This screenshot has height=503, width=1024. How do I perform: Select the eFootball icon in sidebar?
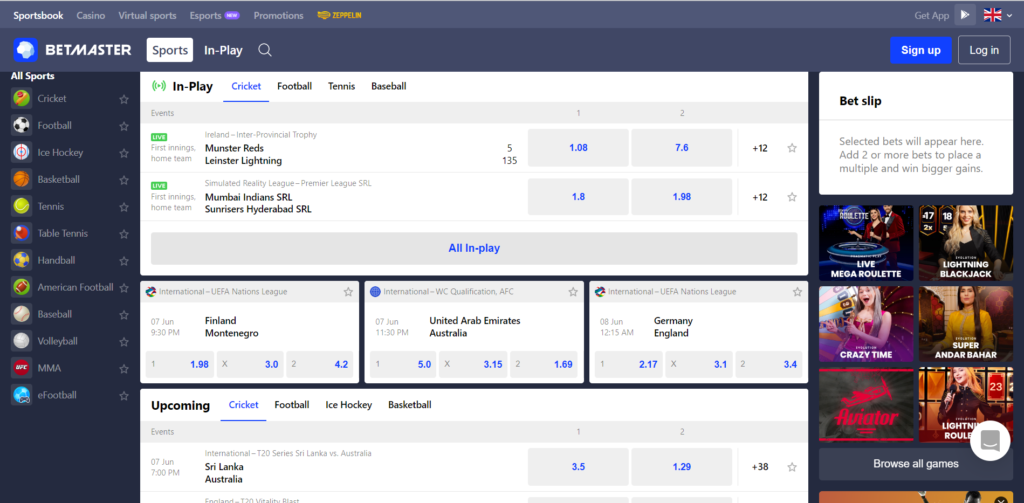coord(22,395)
